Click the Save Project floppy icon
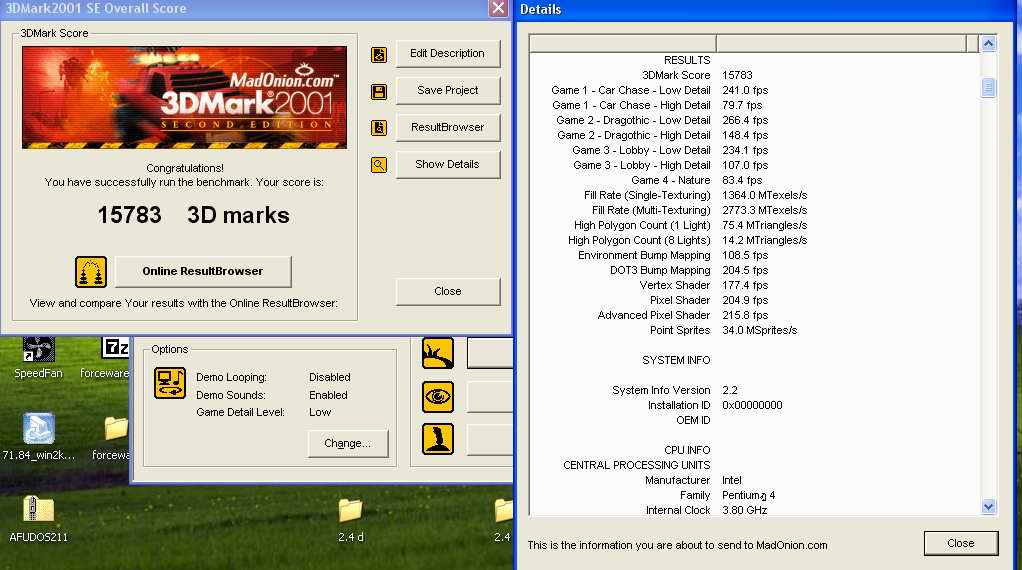 (379, 92)
